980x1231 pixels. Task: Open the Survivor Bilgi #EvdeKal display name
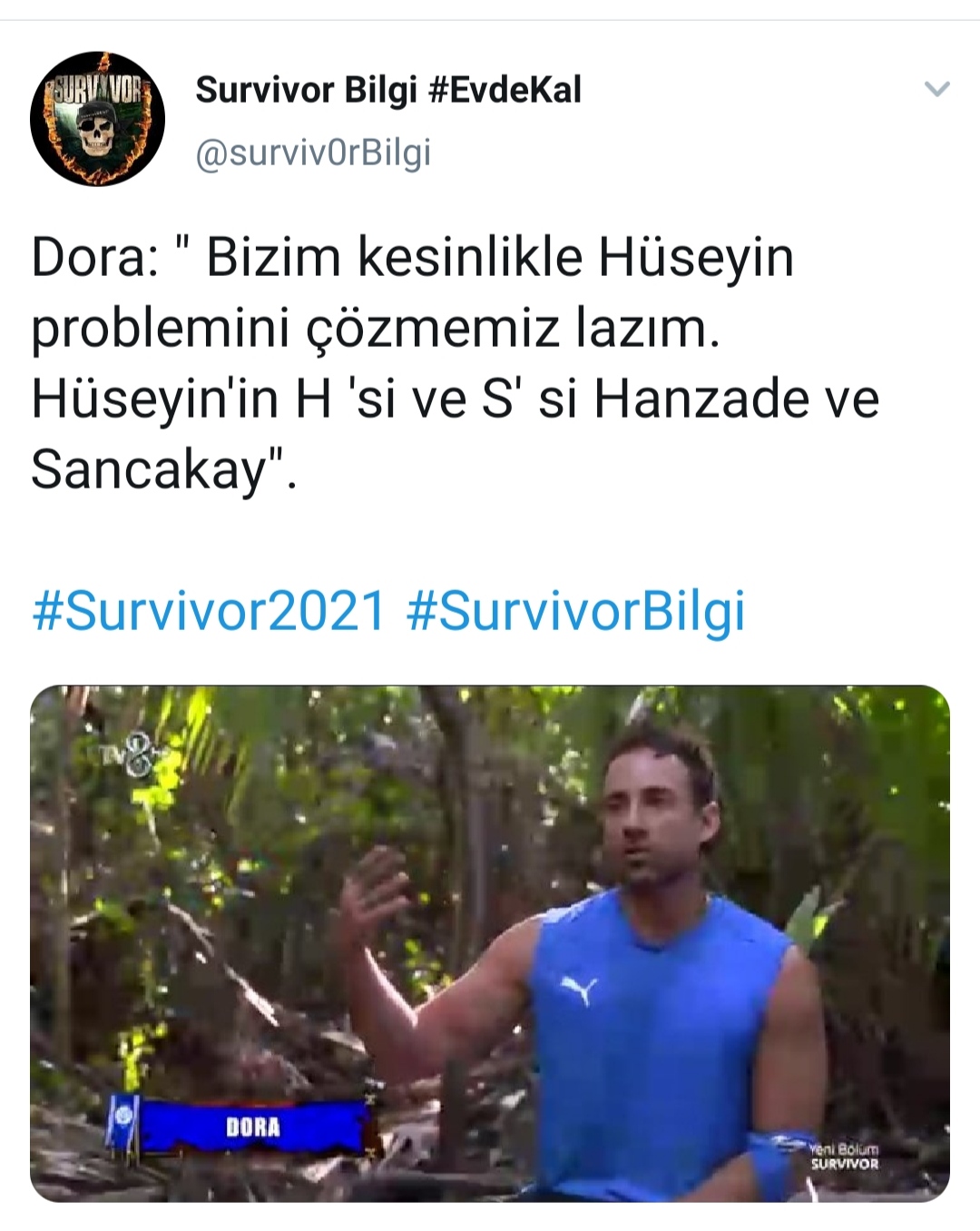[x=388, y=90]
